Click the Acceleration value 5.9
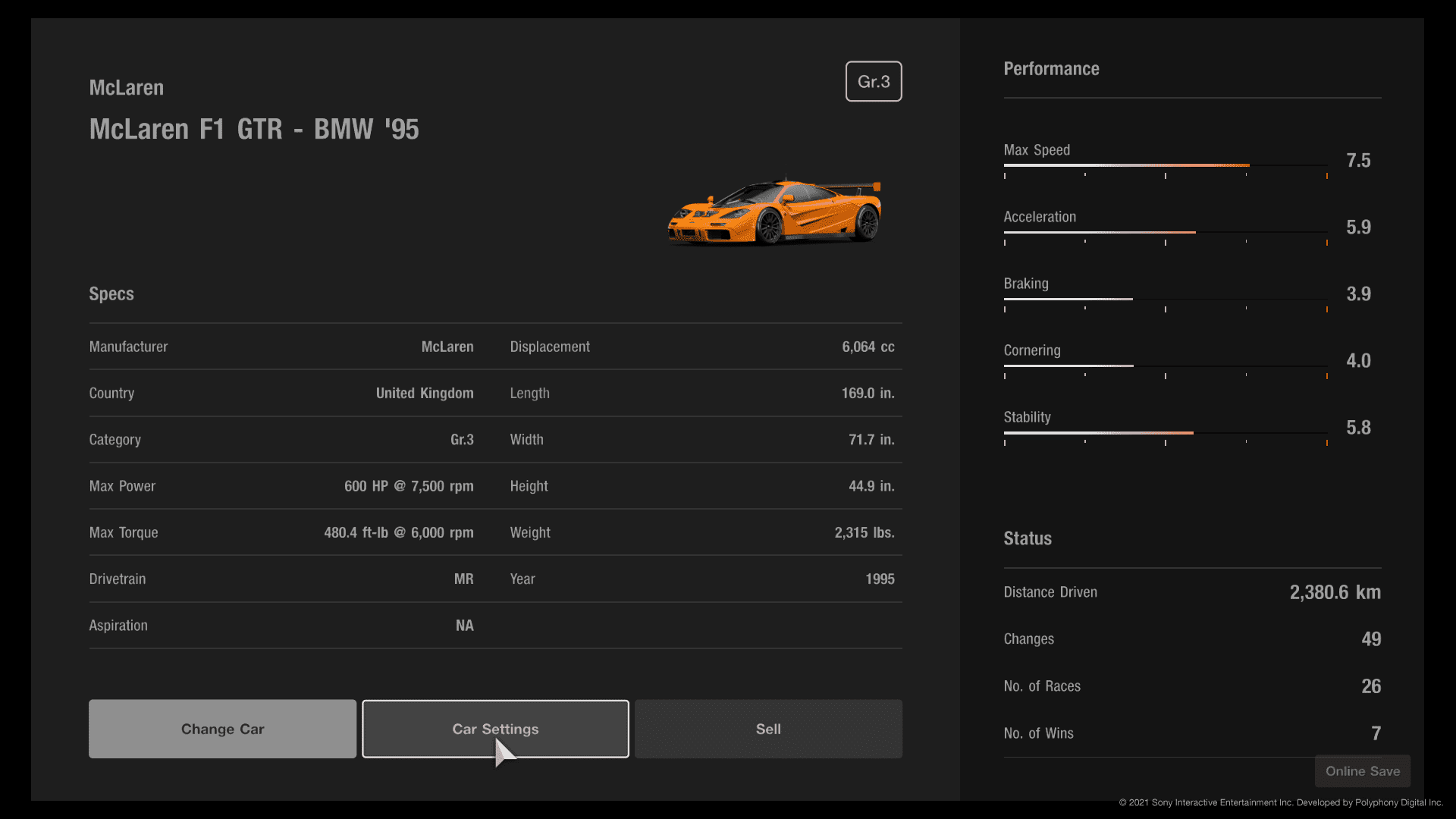The width and height of the screenshot is (1456, 819). (1358, 227)
